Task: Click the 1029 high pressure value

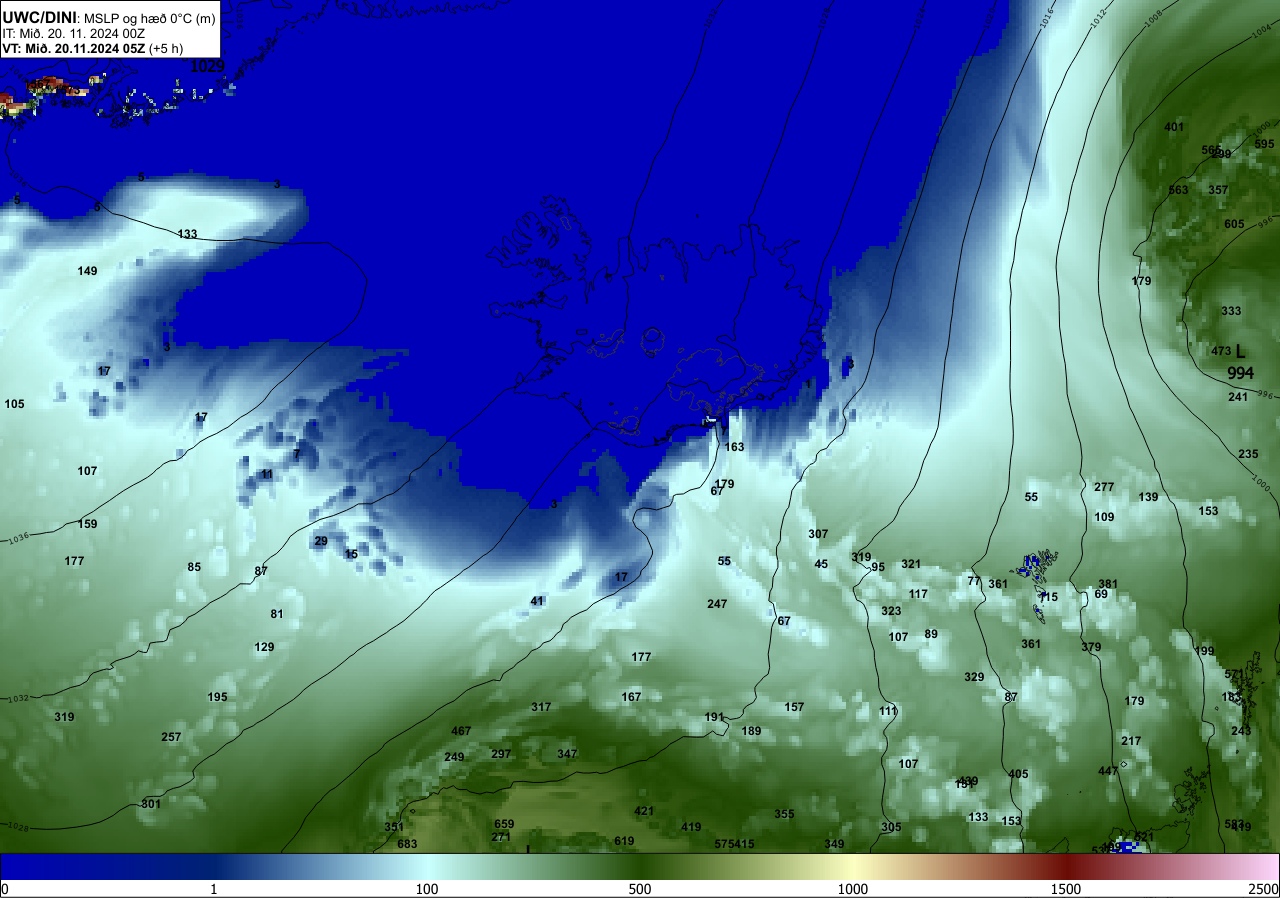Action: coord(208,66)
